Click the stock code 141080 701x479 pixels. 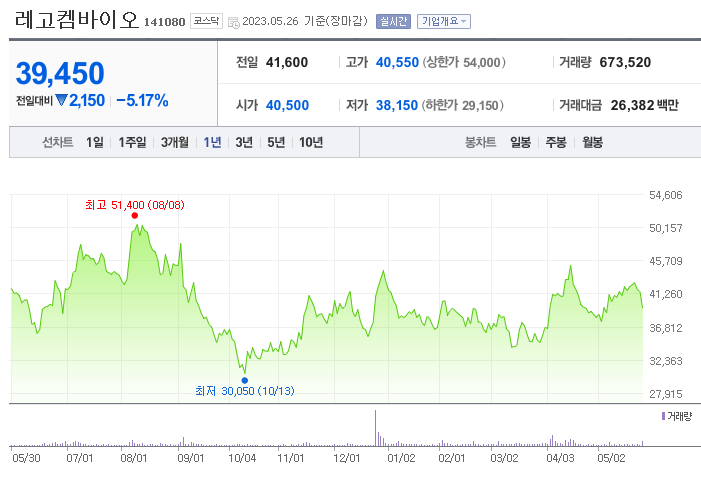pyautogui.click(x=165, y=22)
